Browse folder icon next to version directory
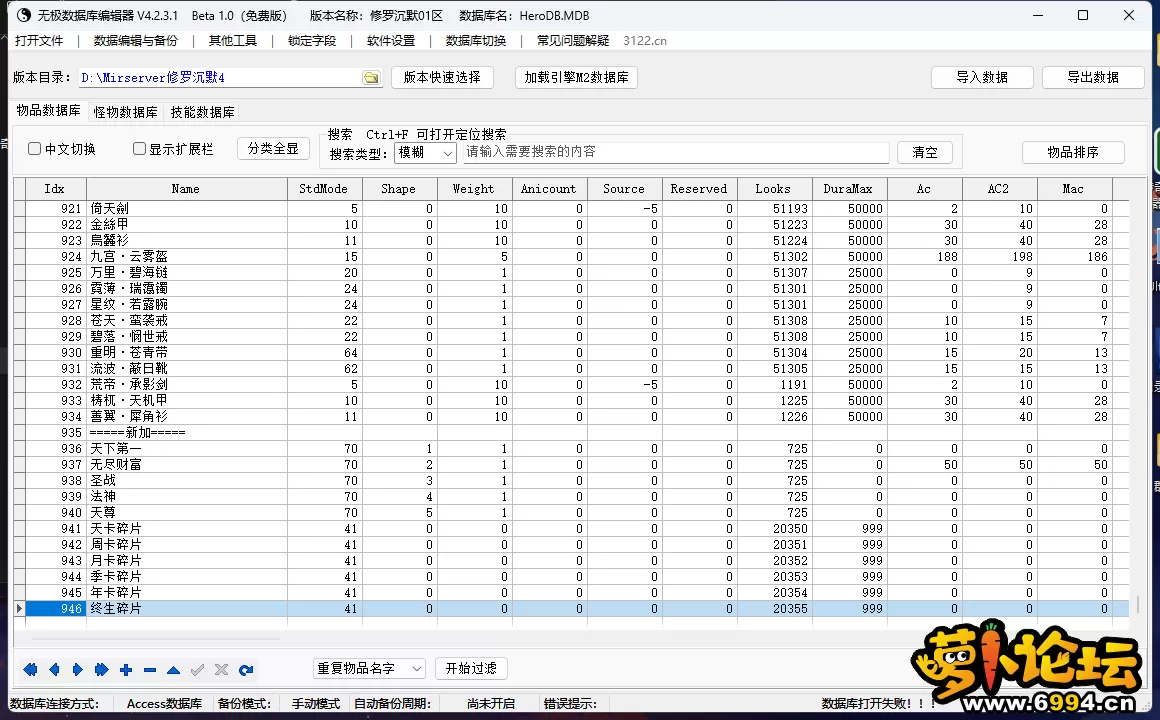 coord(371,78)
